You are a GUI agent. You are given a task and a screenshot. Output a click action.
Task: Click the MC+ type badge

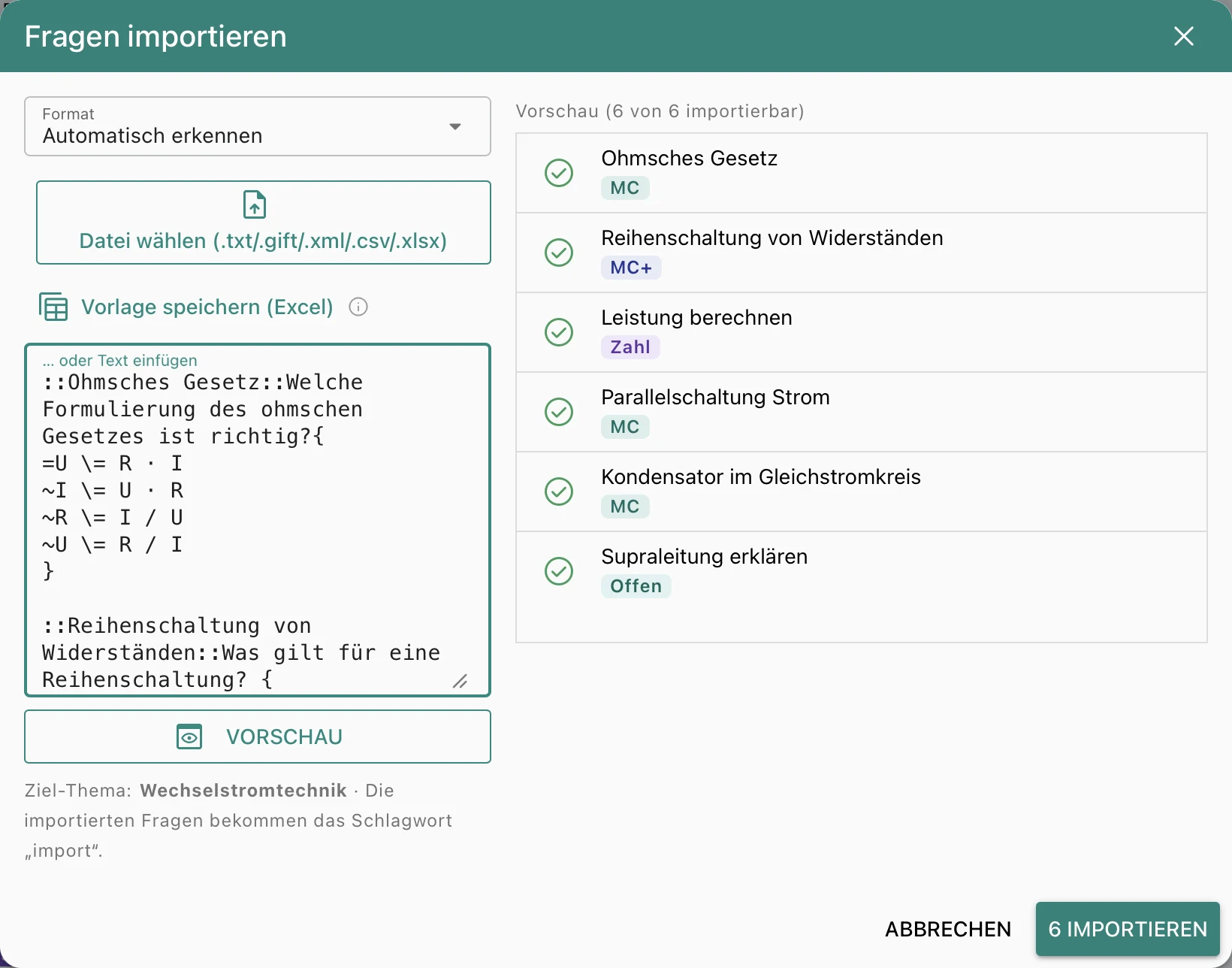(x=631, y=268)
